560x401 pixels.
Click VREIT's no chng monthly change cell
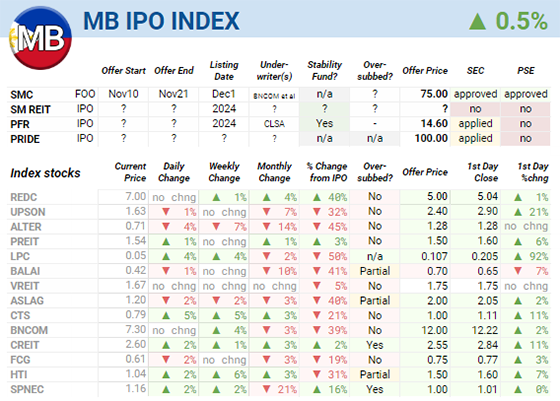click(x=274, y=286)
